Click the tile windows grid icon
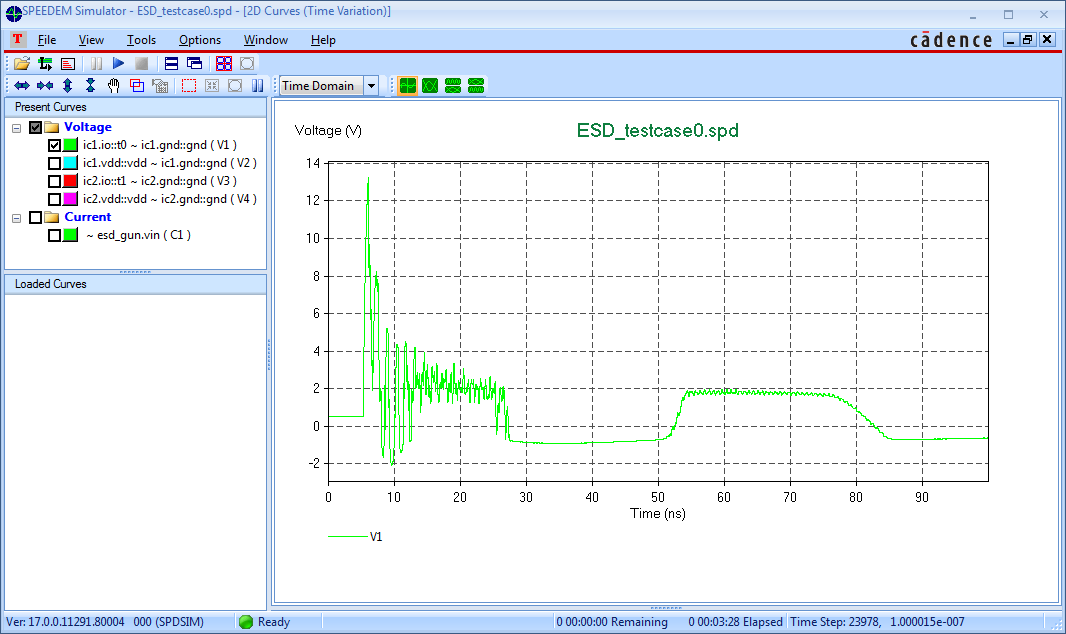 (224, 64)
